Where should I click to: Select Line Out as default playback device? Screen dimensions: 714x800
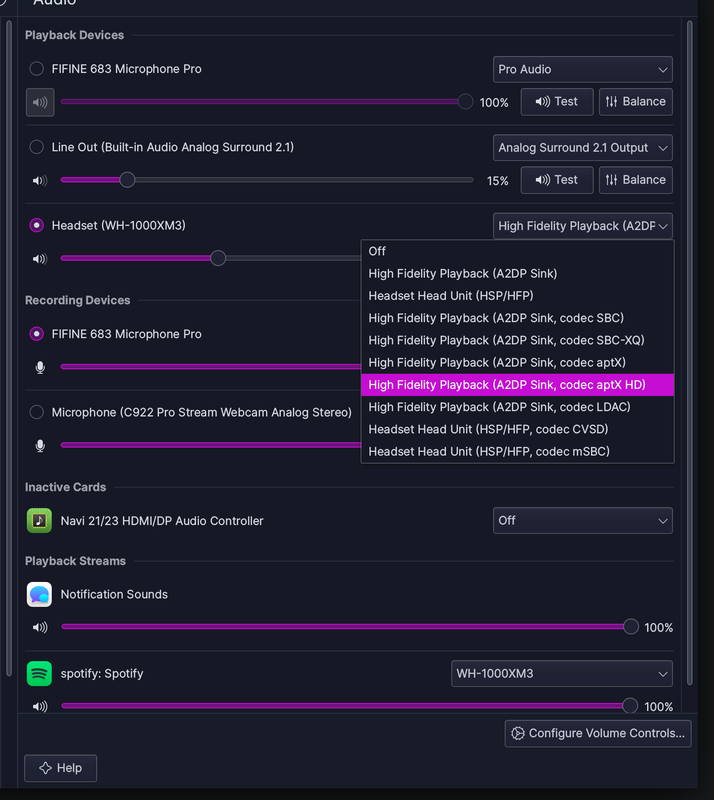[x=37, y=147]
